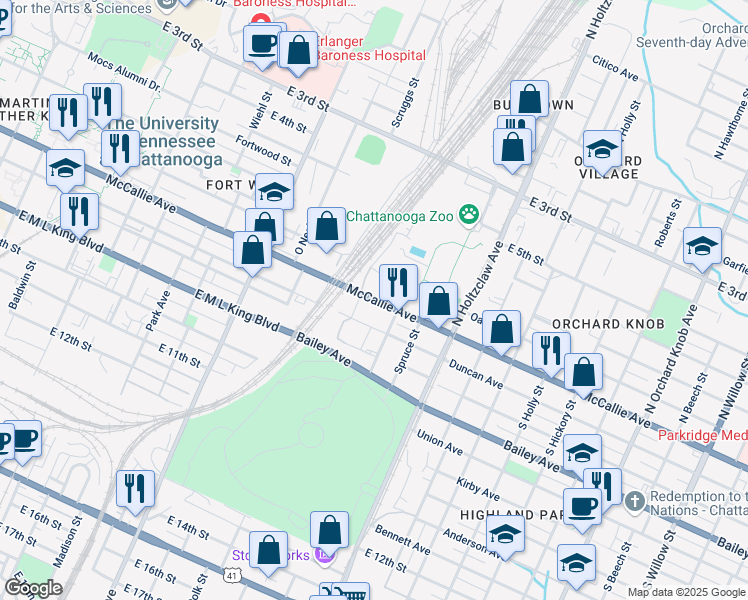Click the Baldwin St street label

tap(22, 285)
